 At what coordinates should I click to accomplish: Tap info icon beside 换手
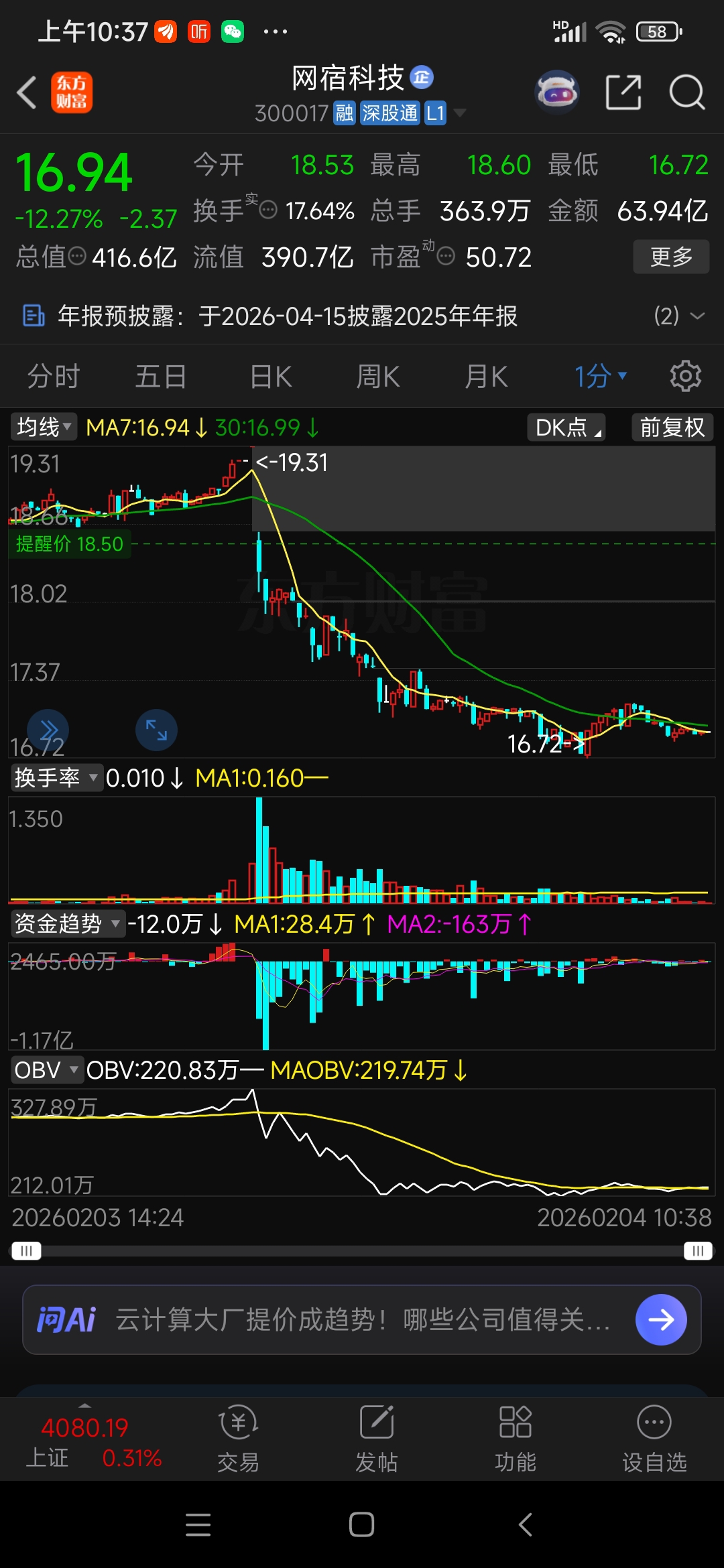coord(267,210)
